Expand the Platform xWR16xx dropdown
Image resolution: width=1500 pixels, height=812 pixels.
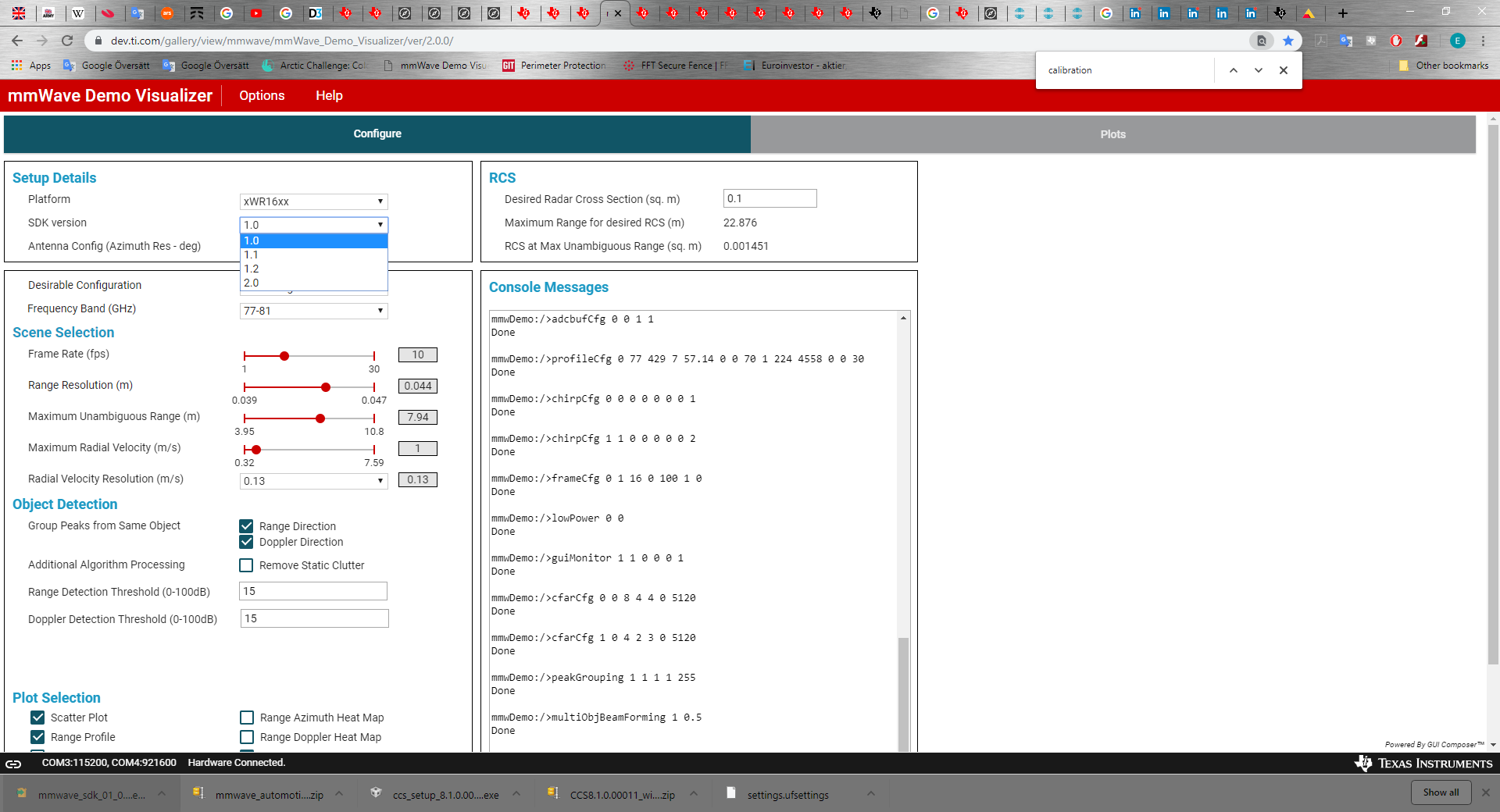313,201
